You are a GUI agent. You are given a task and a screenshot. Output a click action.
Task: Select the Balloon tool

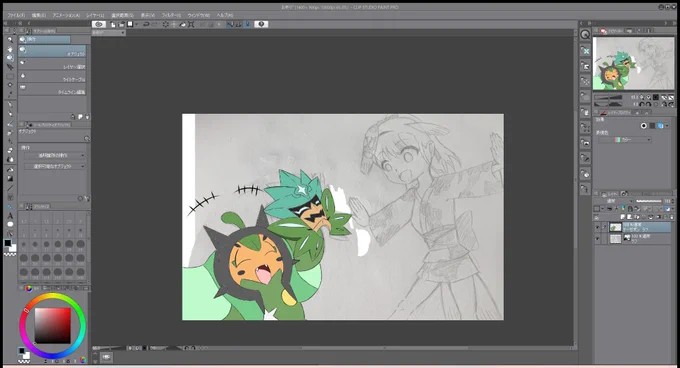10,224
